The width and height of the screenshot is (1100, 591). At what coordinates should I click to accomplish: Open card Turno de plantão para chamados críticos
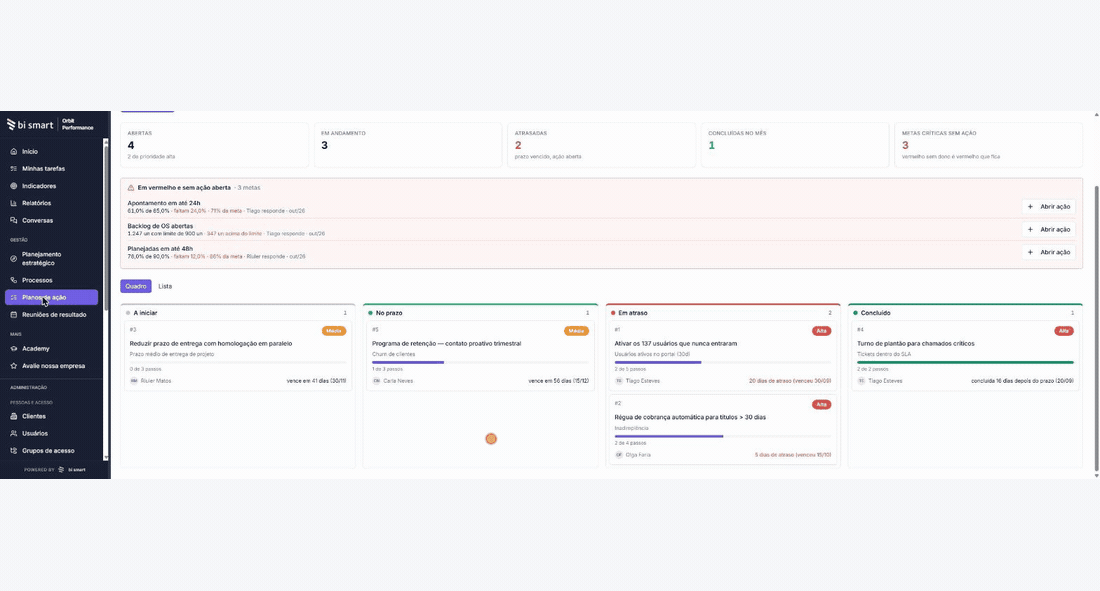point(965,355)
